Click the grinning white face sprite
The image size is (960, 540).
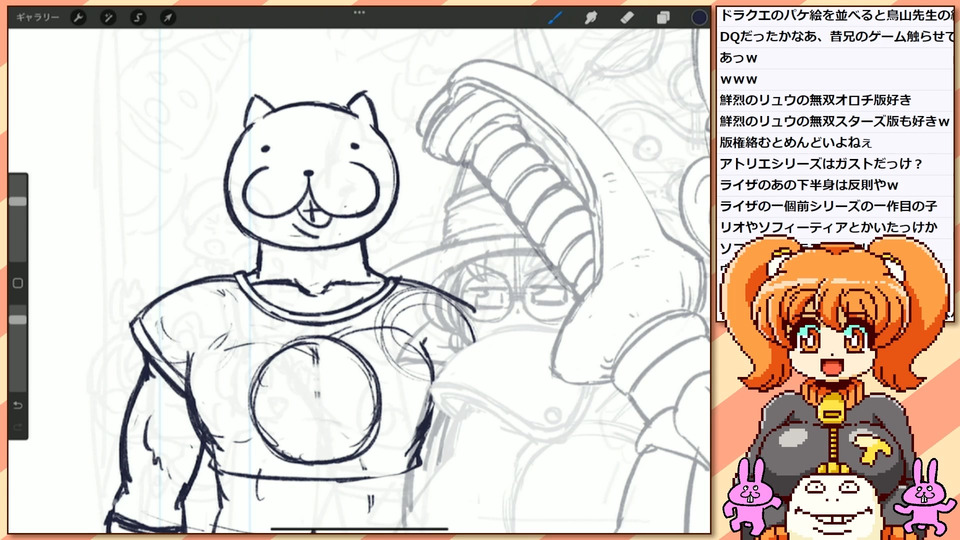point(833,506)
